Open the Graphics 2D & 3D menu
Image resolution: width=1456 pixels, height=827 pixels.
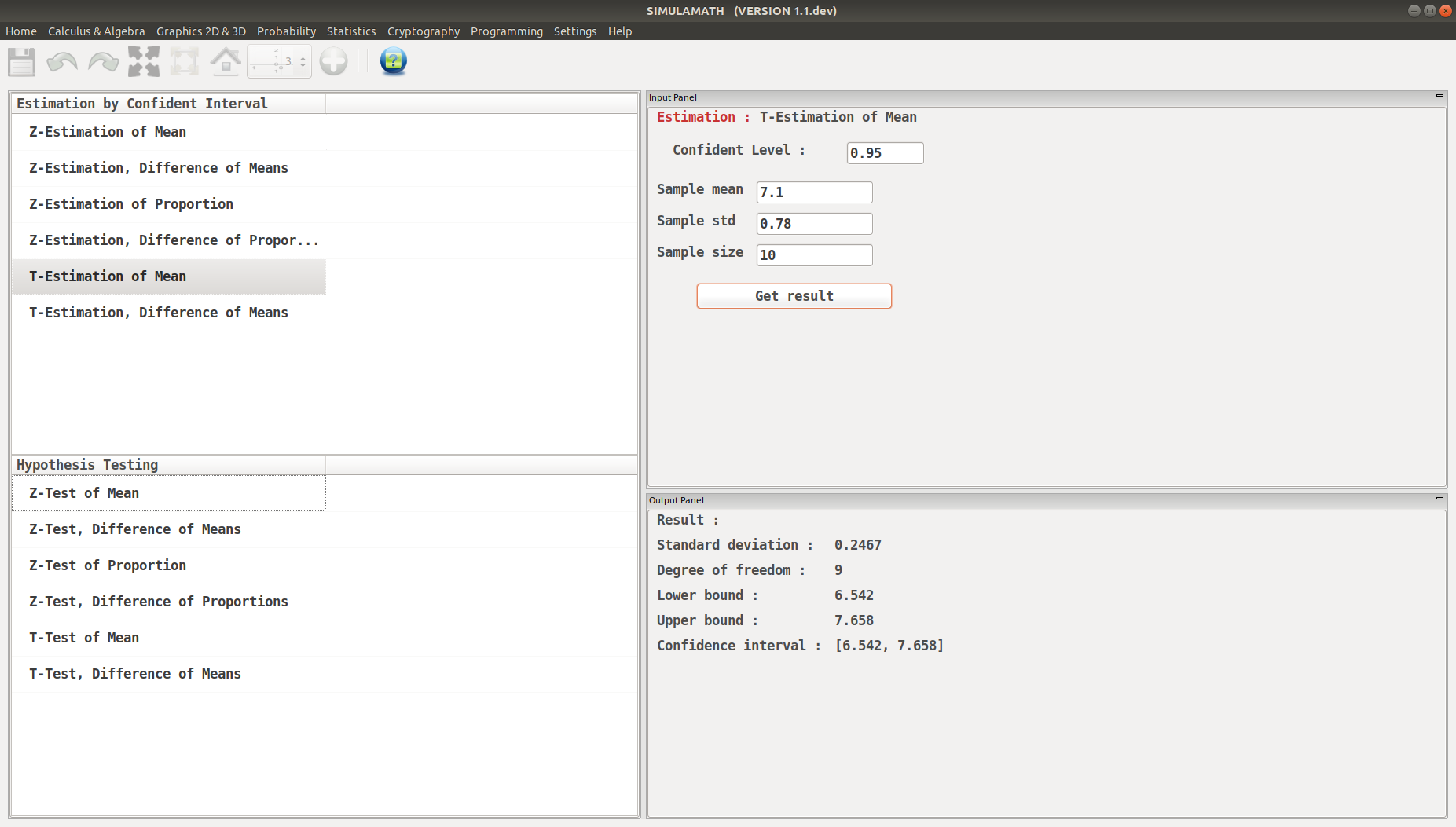[x=201, y=31]
